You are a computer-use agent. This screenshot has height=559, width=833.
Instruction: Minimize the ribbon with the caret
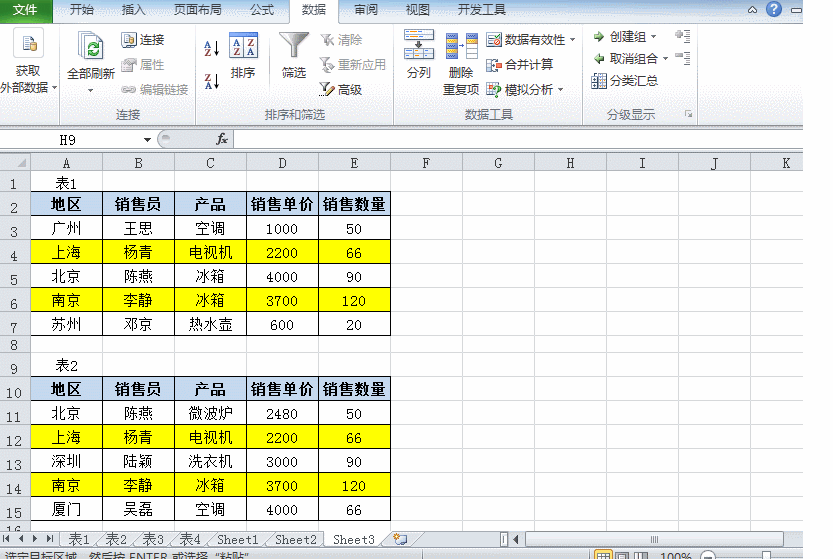click(752, 10)
